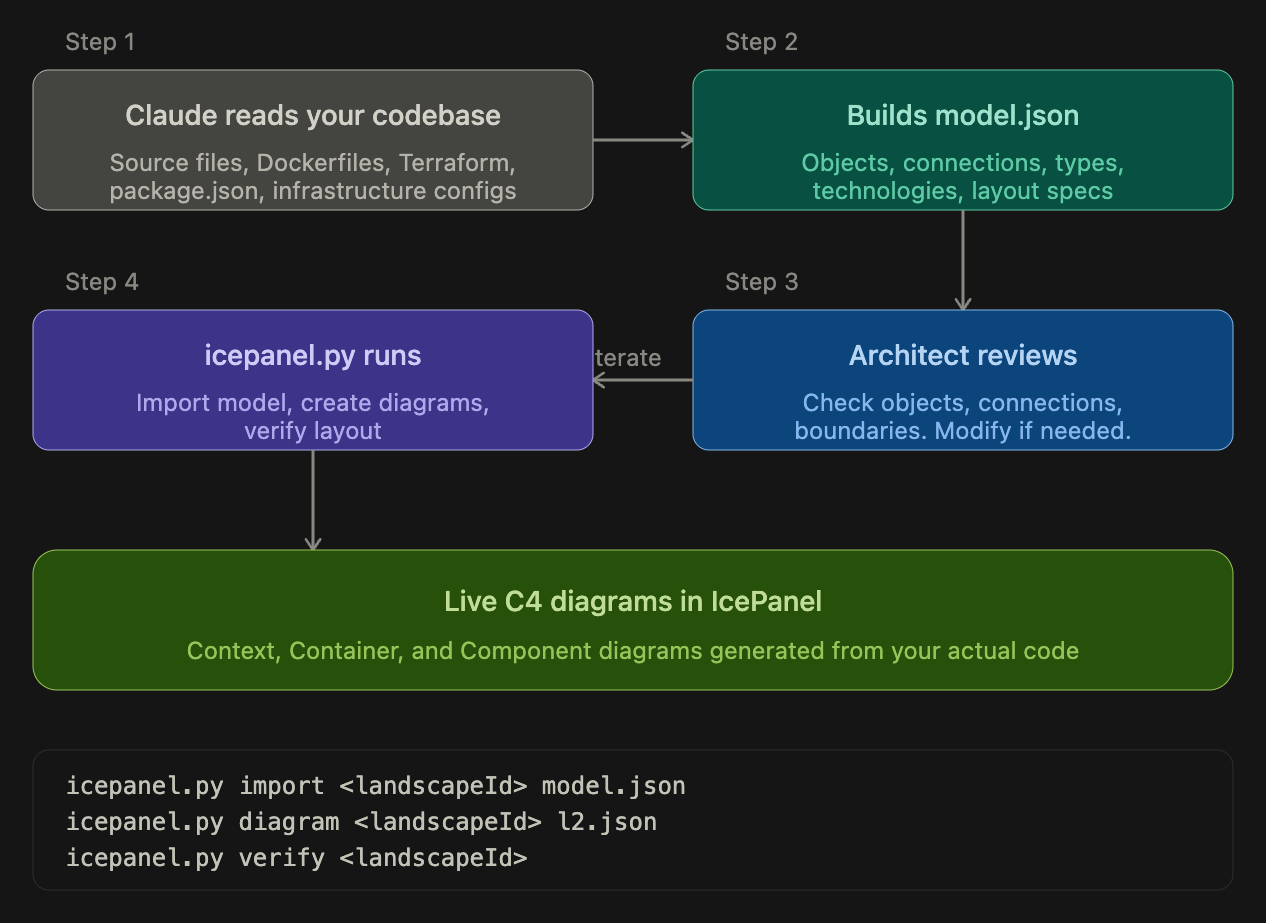The height and width of the screenshot is (923, 1266).
Task: Click 'boundaries. Modify if needed.' text
Action: pyautogui.click(x=963, y=431)
